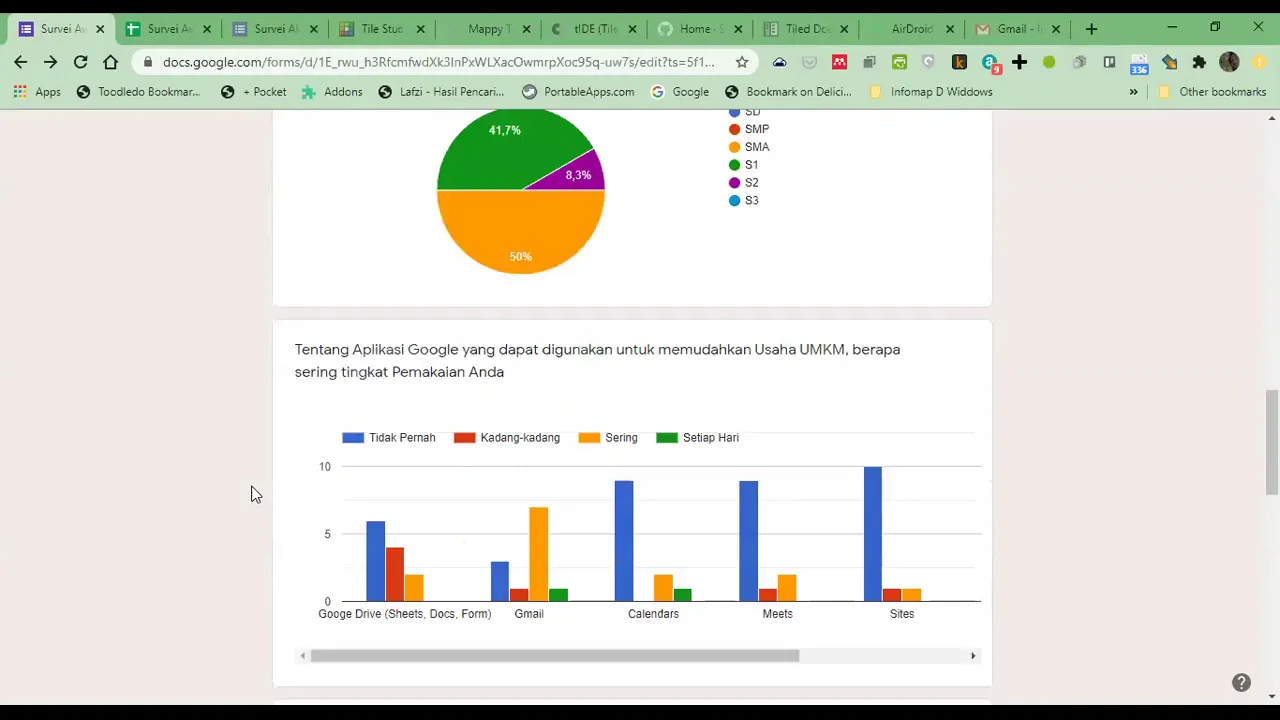Expand the 'Infomap D Widdows' bookmark folder
Image resolution: width=1280 pixels, height=720 pixels.
tap(930, 92)
